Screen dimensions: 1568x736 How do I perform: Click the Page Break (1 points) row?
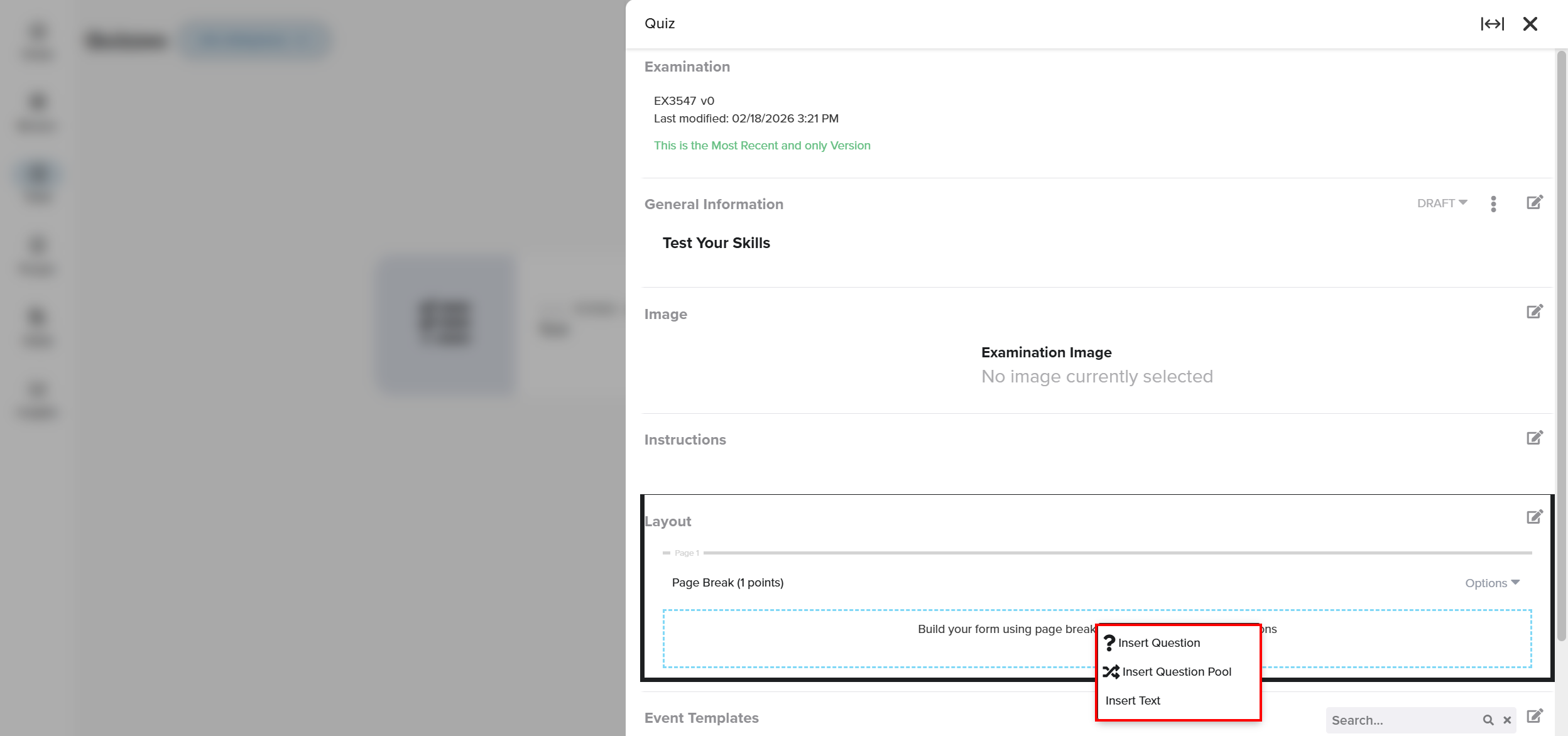coord(727,583)
